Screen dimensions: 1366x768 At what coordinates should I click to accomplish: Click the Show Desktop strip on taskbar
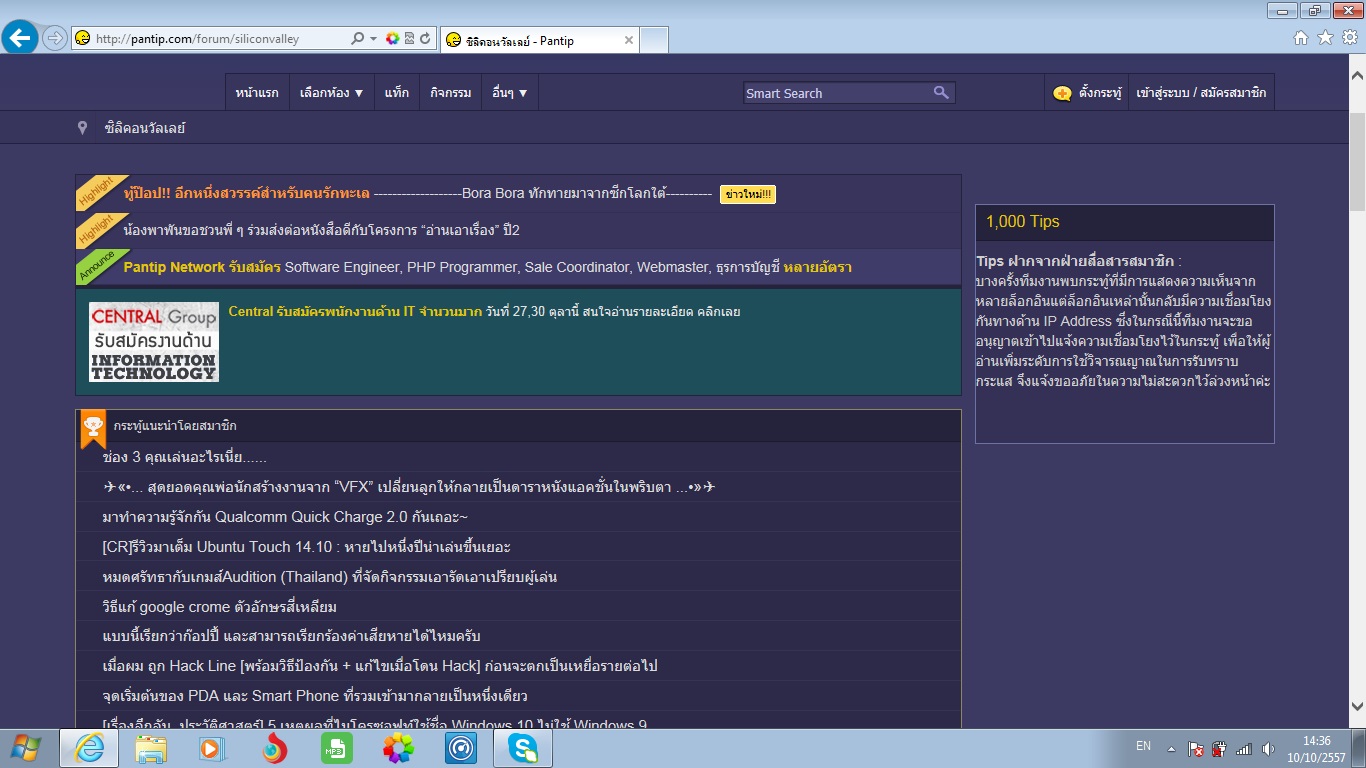coord(1359,748)
